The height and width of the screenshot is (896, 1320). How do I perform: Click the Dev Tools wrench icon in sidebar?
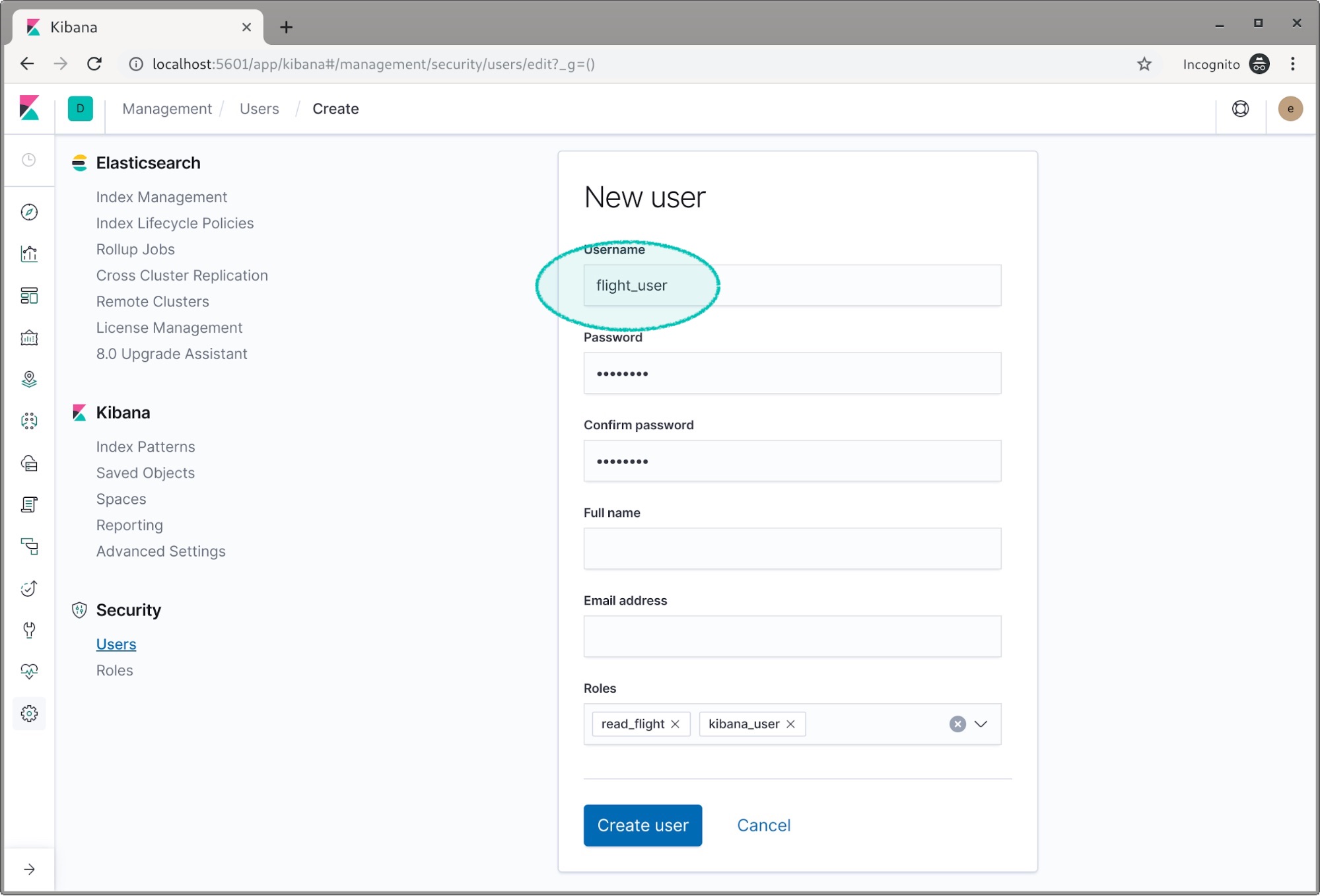(29, 630)
